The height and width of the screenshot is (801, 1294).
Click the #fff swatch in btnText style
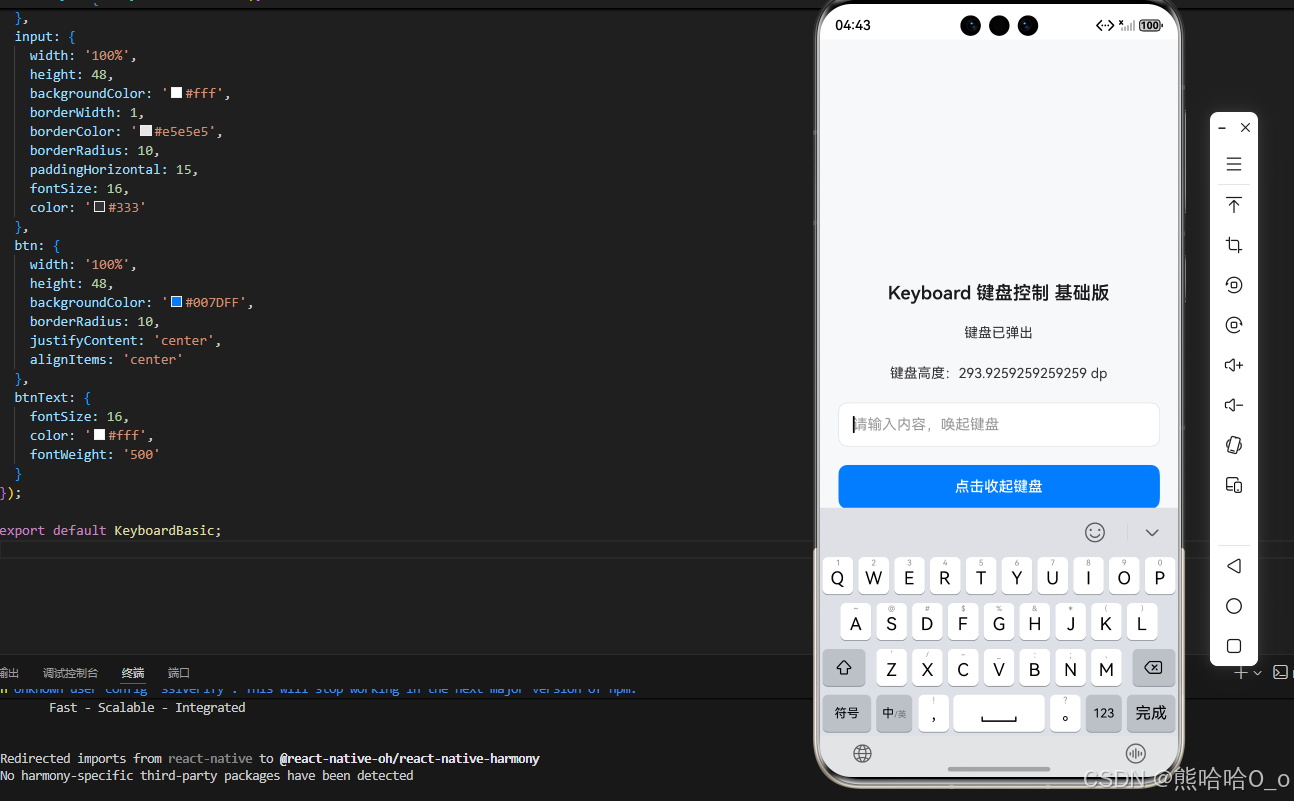pos(100,435)
